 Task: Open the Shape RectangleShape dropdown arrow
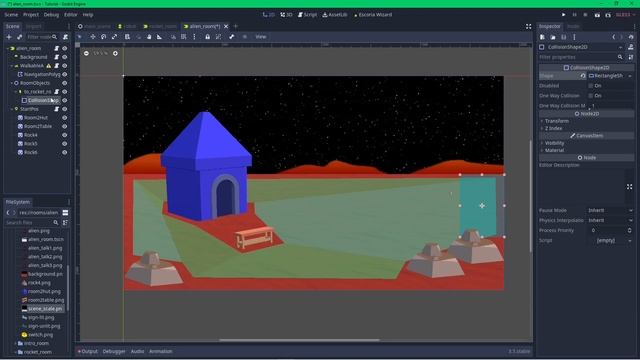(630, 76)
